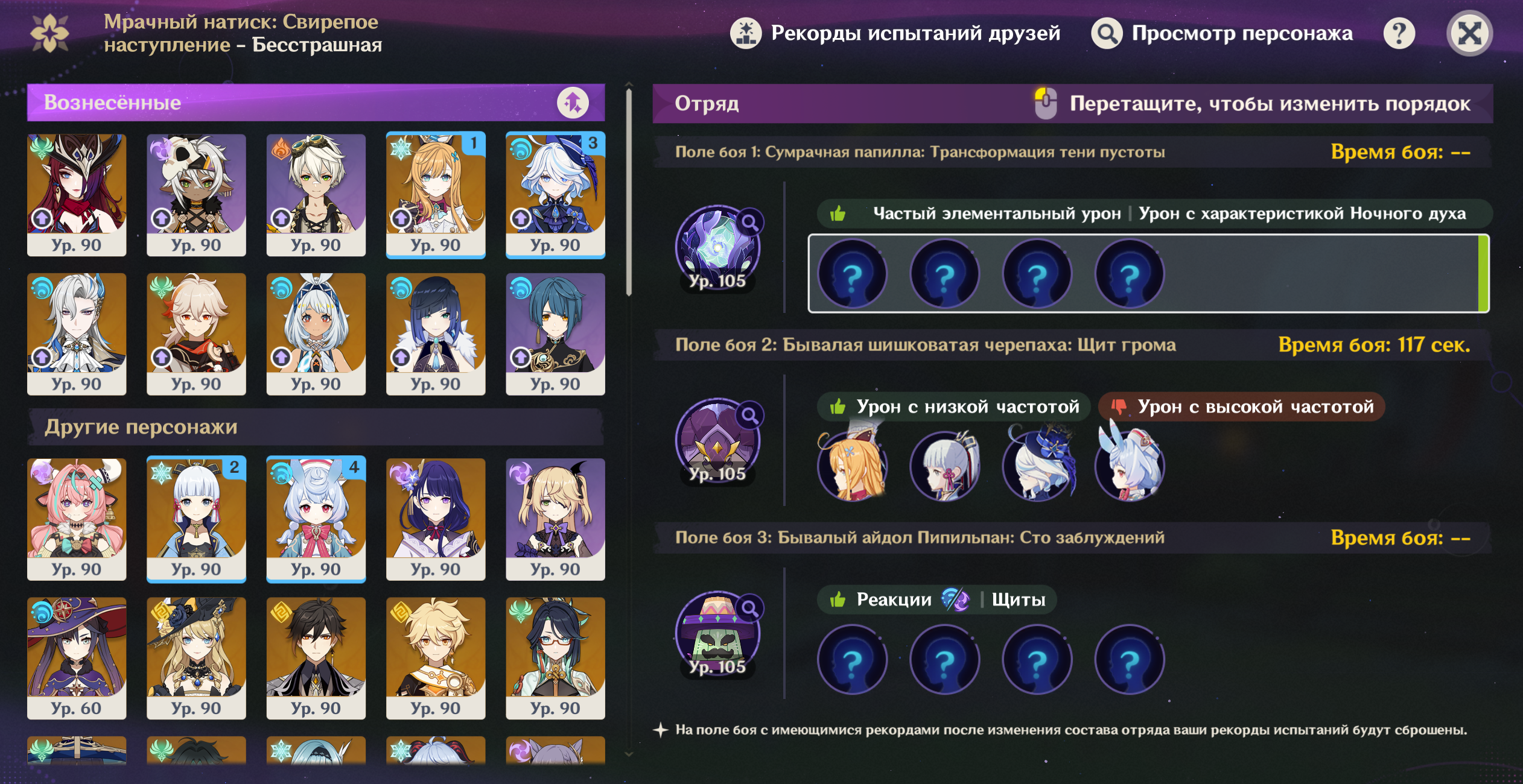This screenshot has height=784, width=1523.
Task: Click the magnifier on Battlefield 2 turtle boss
Action: coord(750,416)
